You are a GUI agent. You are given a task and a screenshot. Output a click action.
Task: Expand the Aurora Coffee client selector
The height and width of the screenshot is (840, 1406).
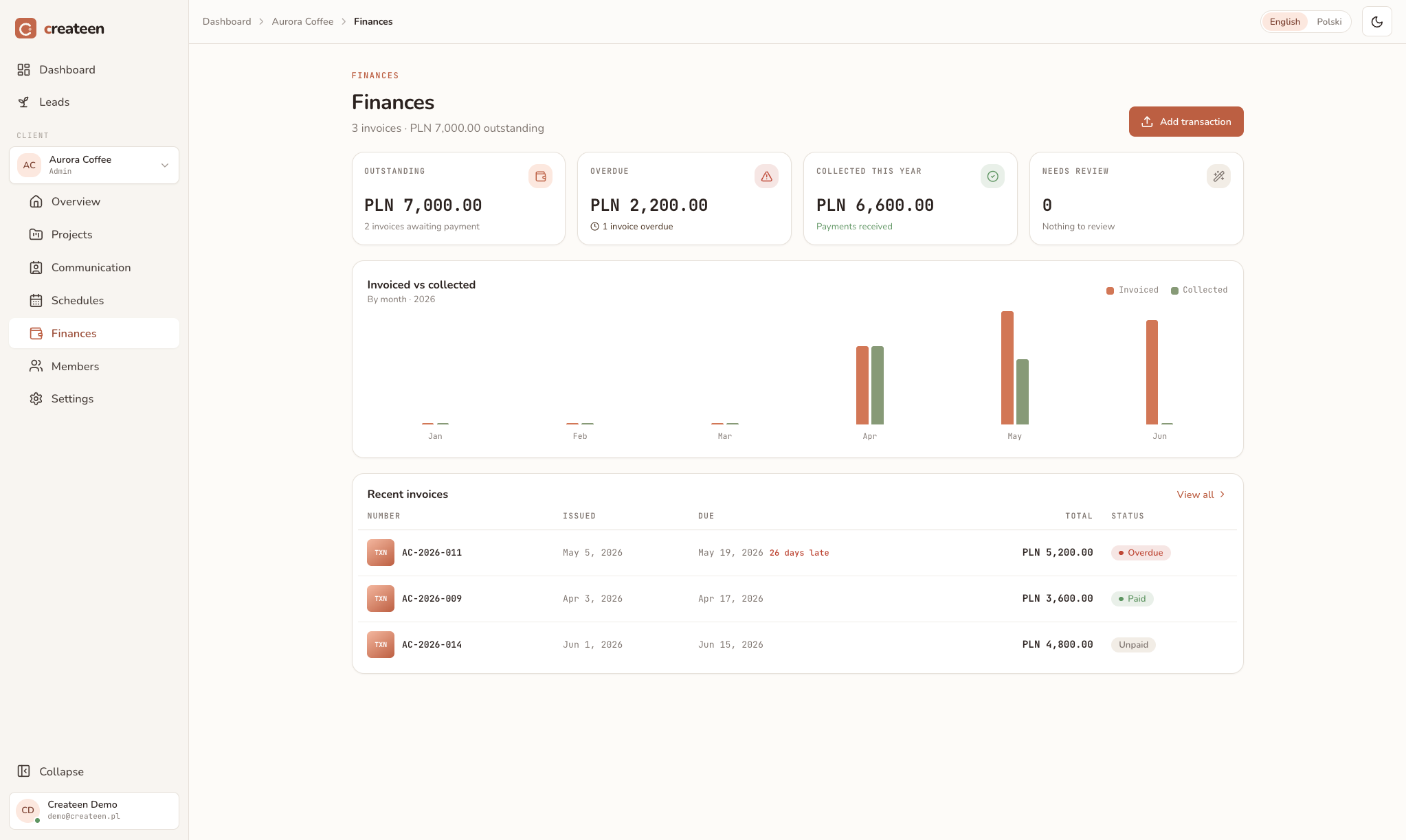coord(94,165)
